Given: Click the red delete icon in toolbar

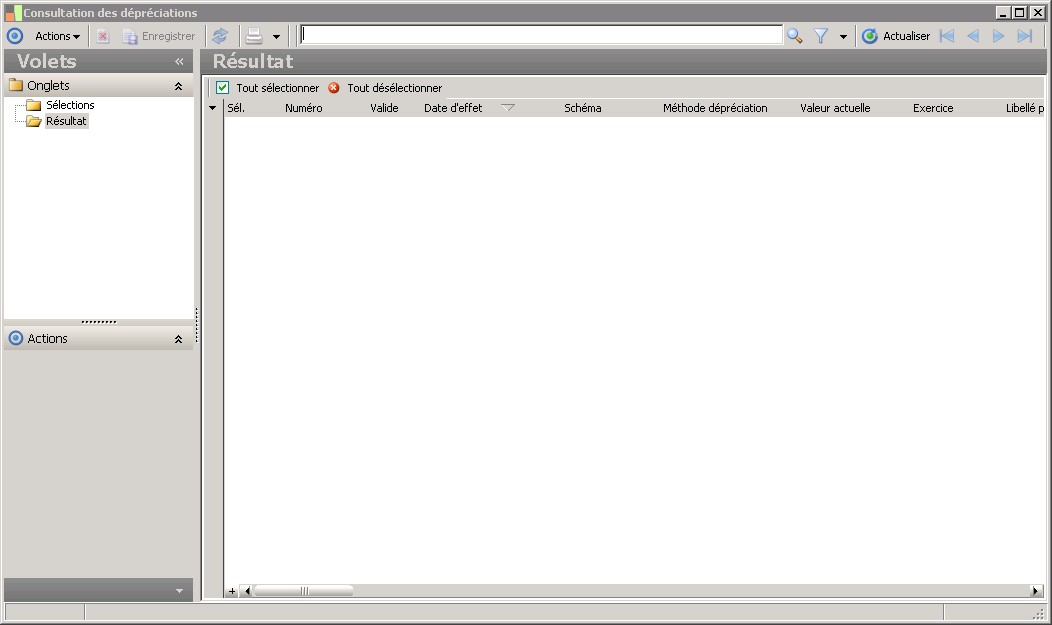Looking at the screenshot, I should 103,36.
